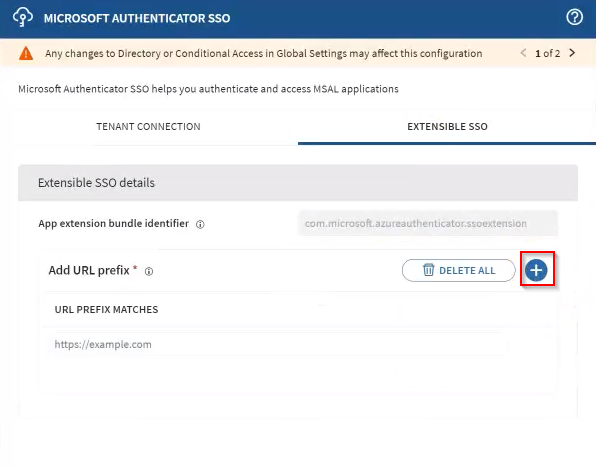Click the '1 of 2' notification counter

coord(547,53)
